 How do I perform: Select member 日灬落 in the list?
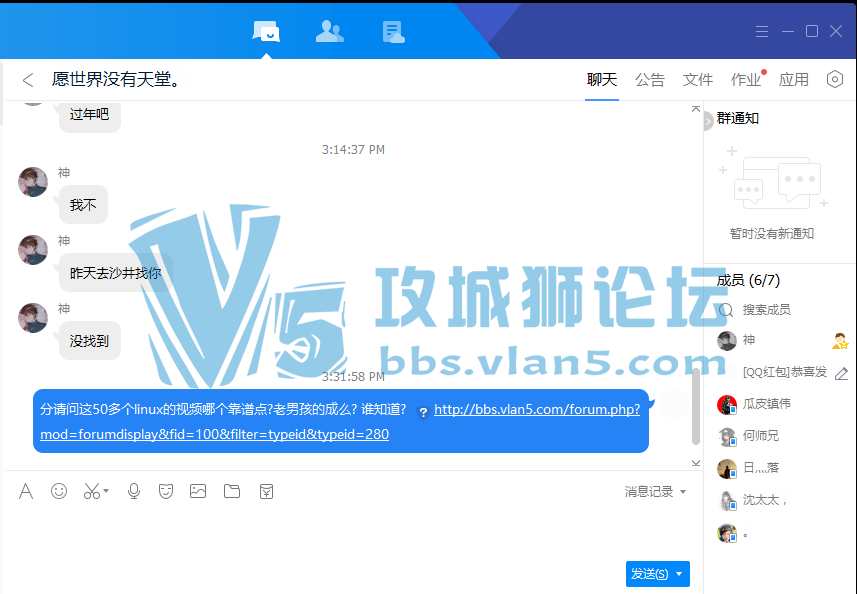coord(782,468)
